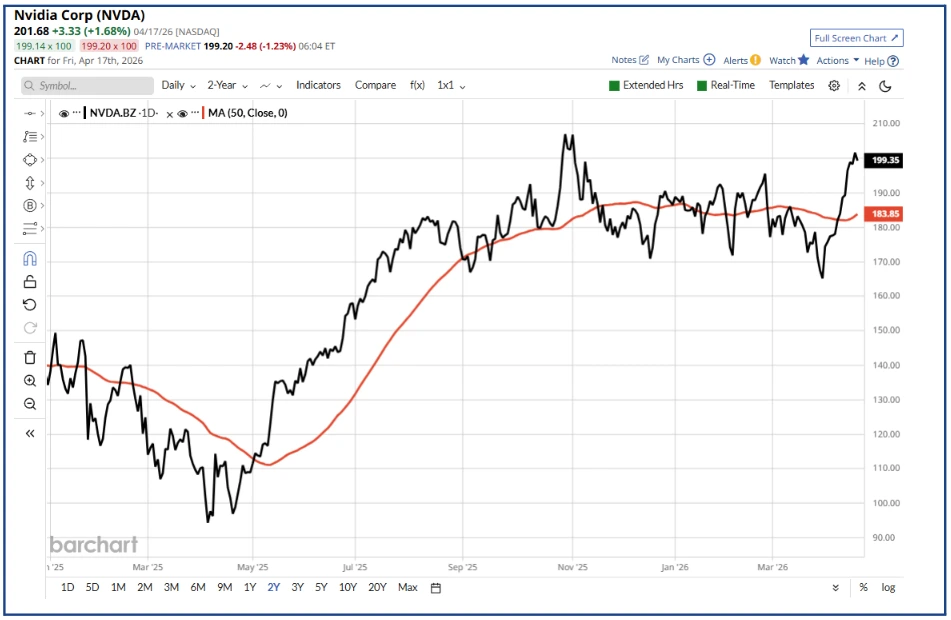Select the 2Y time range
The image size is (951, 620).
274,587
